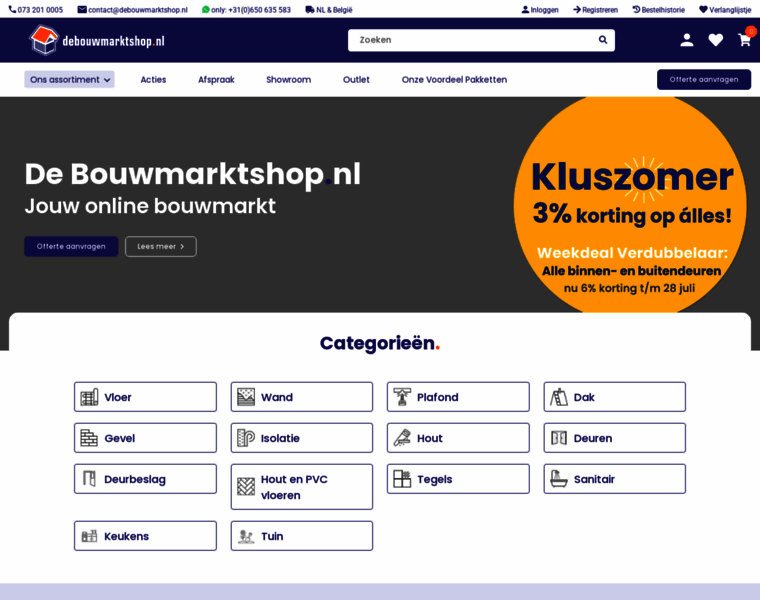Click the Deurbeslag category icon
This screenshot has height=600, width=760.
tap(89, 479)
